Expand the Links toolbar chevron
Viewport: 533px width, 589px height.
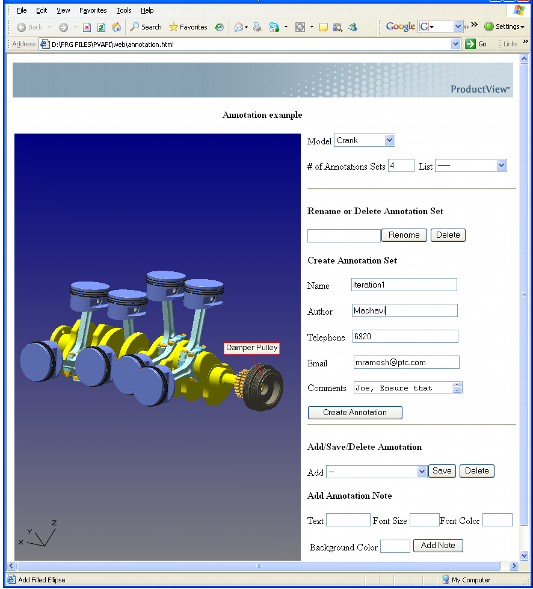point(525,42)
